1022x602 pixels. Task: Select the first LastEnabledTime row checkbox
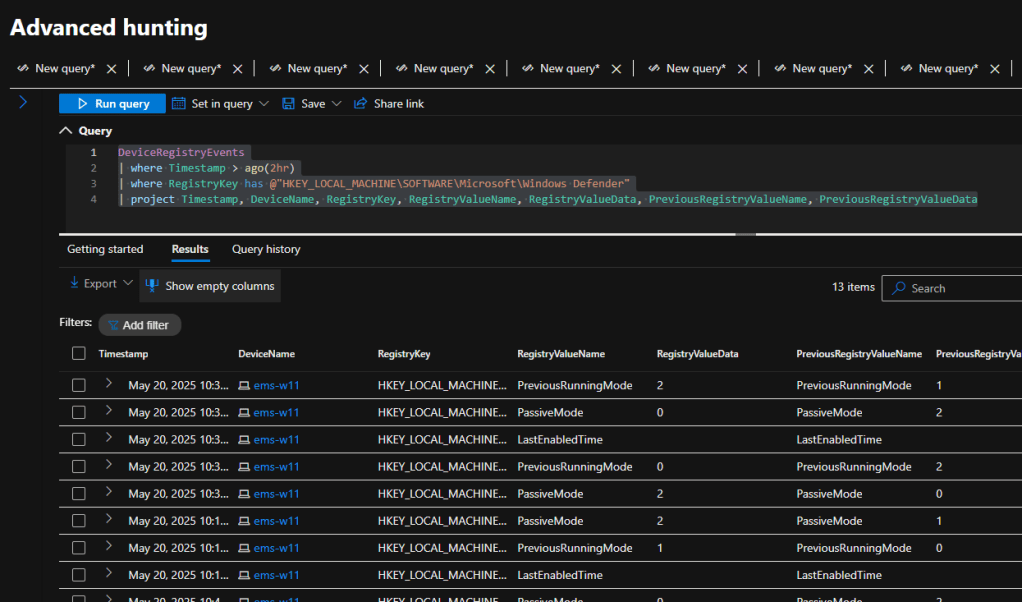(79, 439)
